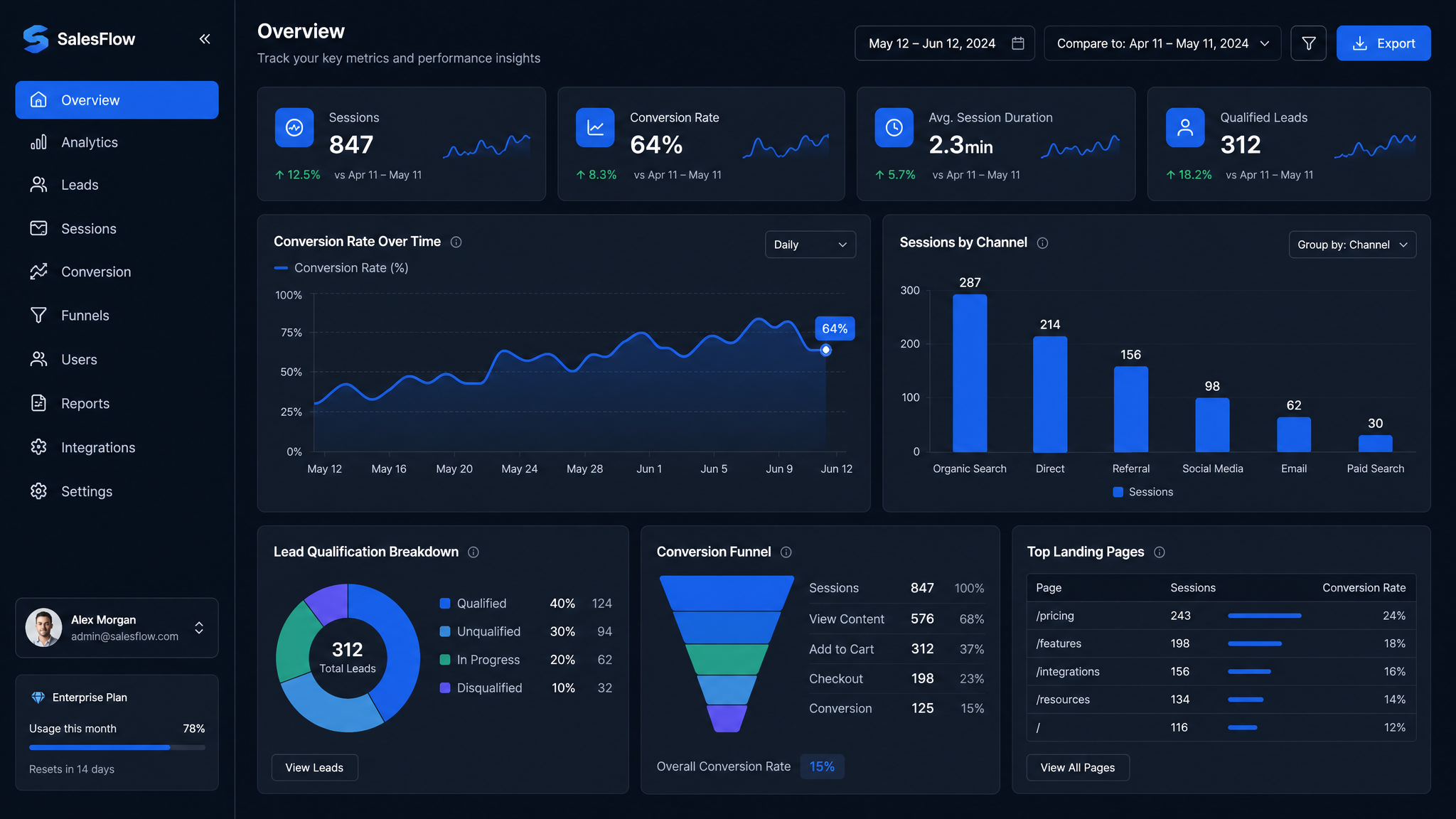Click the Social Media bar showing 98
The height and width of the screenshot is (819, 1456).
coord(1212,425)
